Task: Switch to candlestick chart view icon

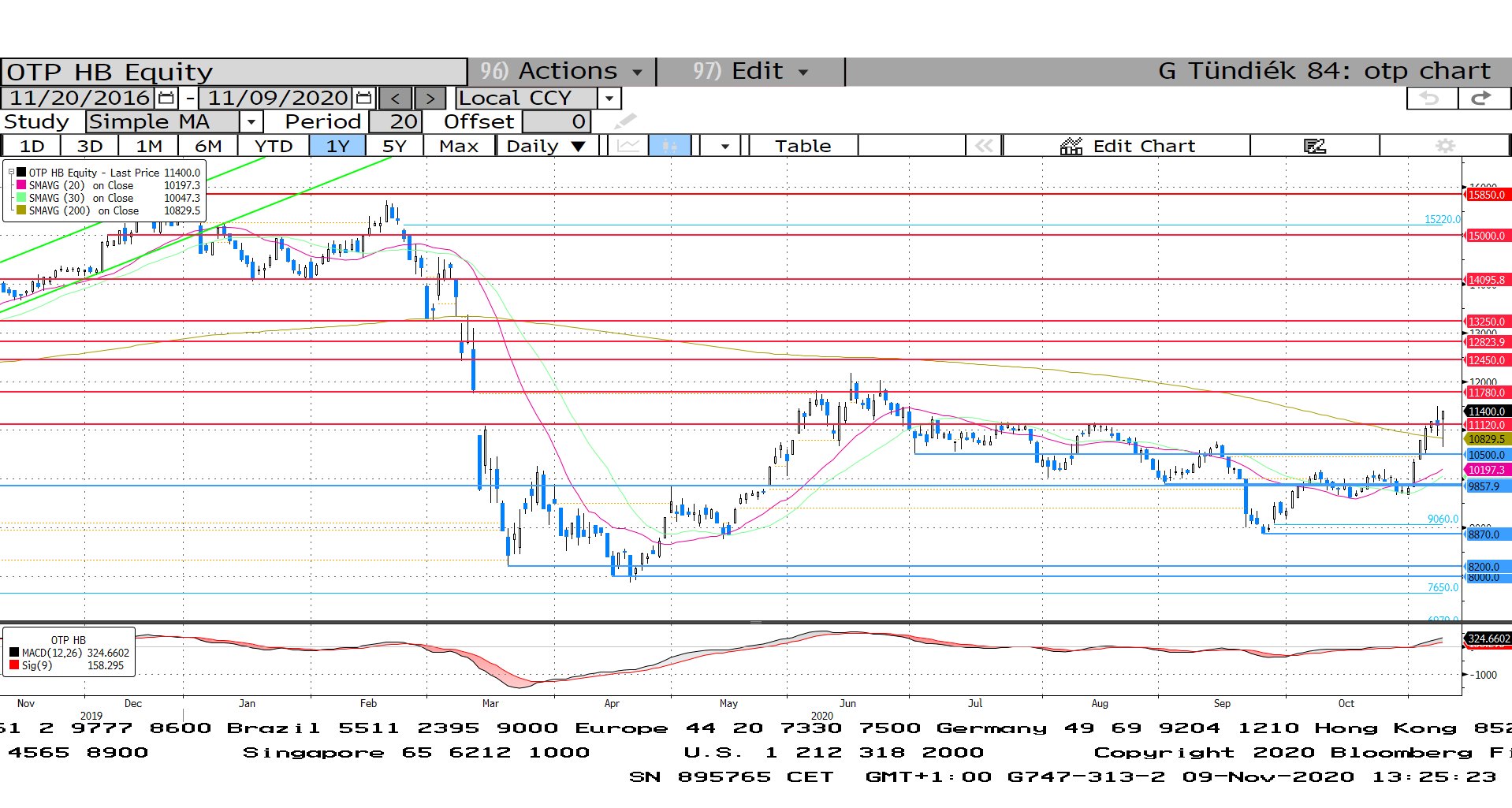Action: [x=670, y=146]
